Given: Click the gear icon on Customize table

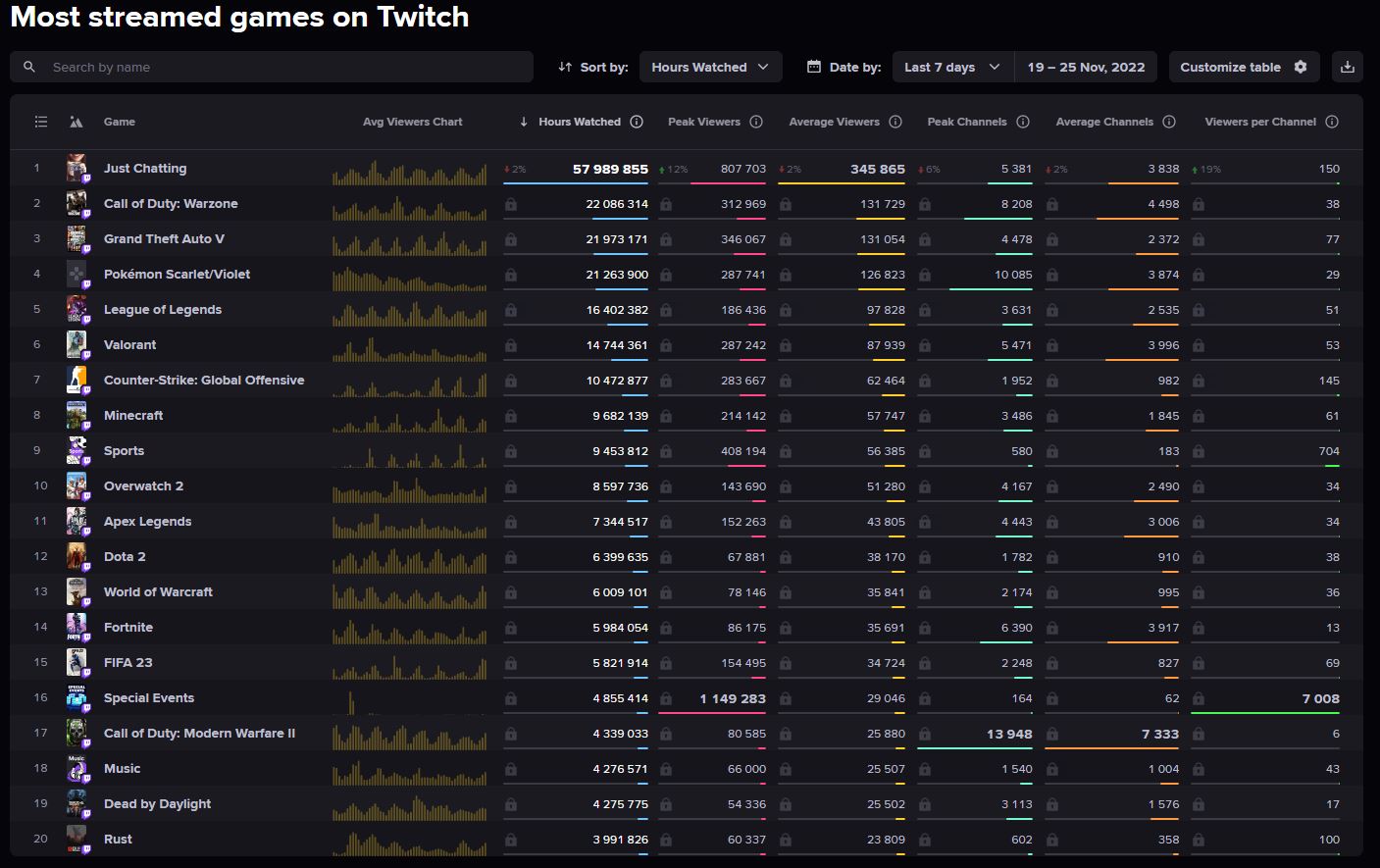Looking at the screenshot, I should tap(1301, 67).
